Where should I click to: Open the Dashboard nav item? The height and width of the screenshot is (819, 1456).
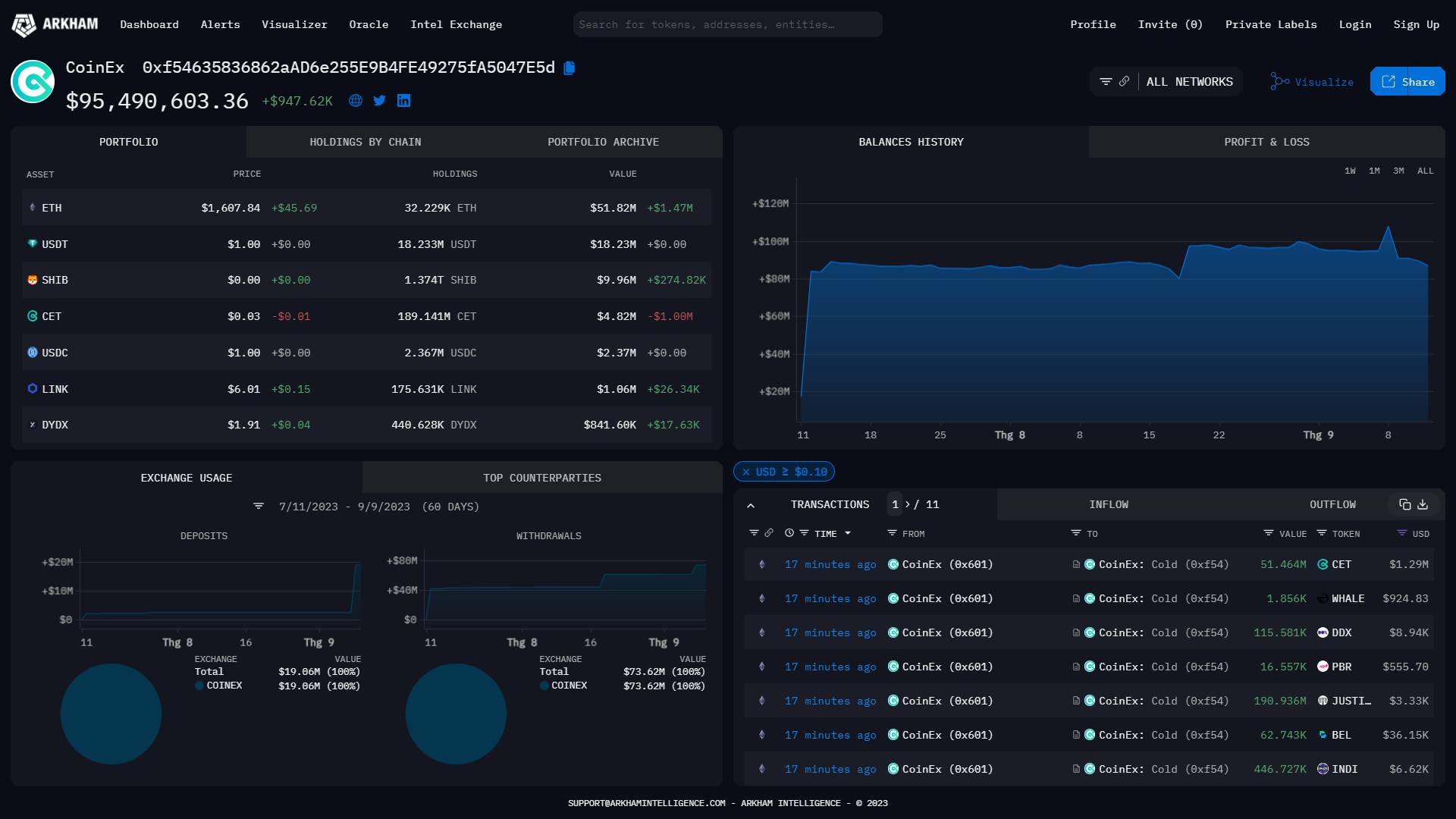(x=149, y=25)
